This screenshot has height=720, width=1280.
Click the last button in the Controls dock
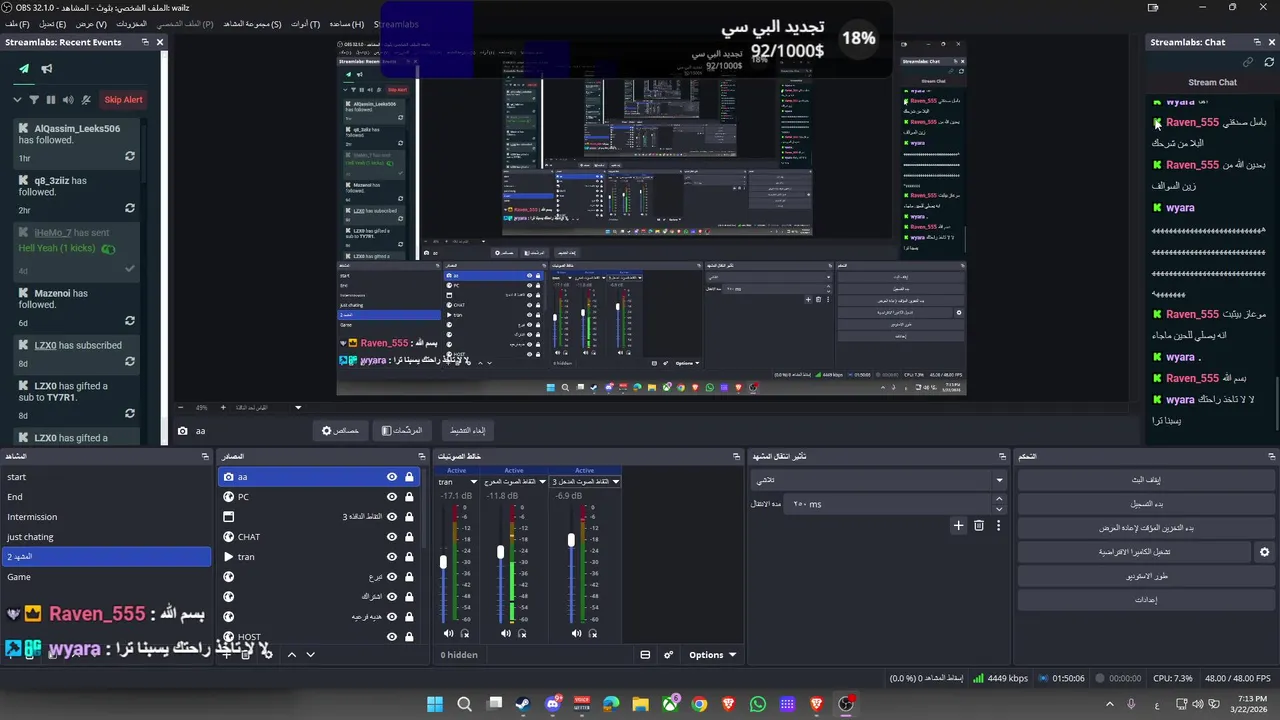pyautogui.click(x=1145, y=600)
